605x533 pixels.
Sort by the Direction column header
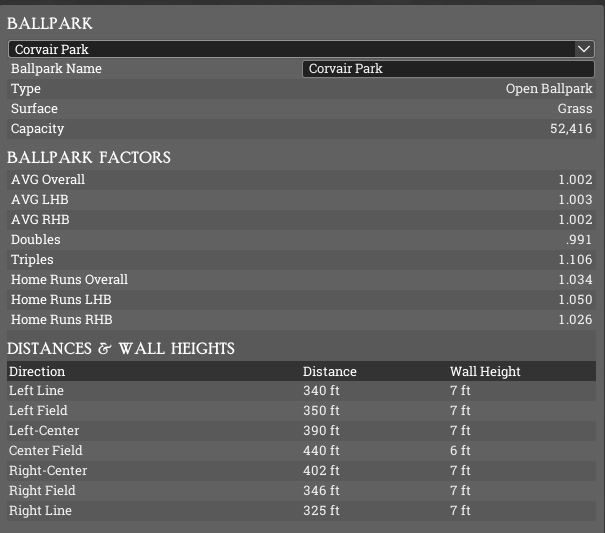click(x=37, y=371)
